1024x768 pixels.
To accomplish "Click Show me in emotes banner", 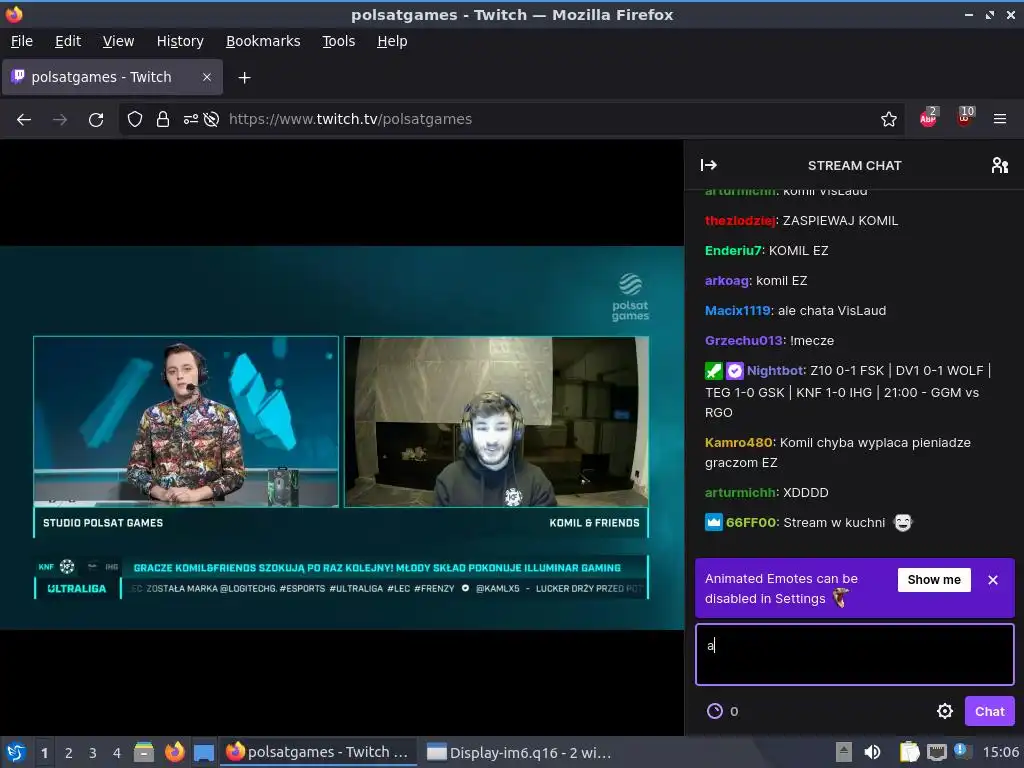I will pyautogui.click(x=934, y=580).
